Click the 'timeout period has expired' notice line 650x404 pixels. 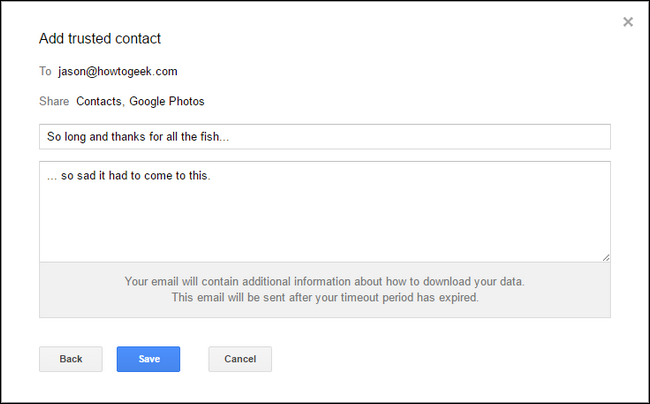[x=325, y=298]
